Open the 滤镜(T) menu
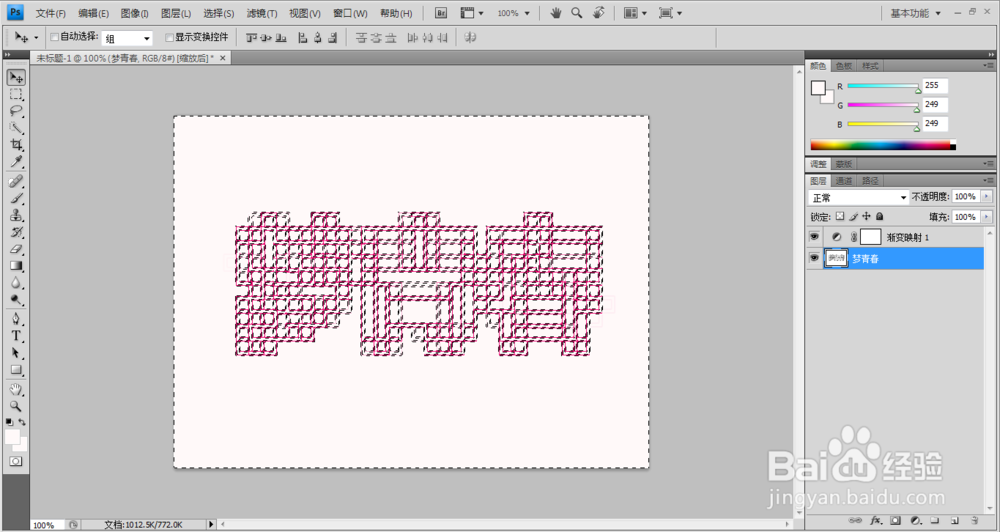This screenshot has height=532, width=1000. pos(261,13)
